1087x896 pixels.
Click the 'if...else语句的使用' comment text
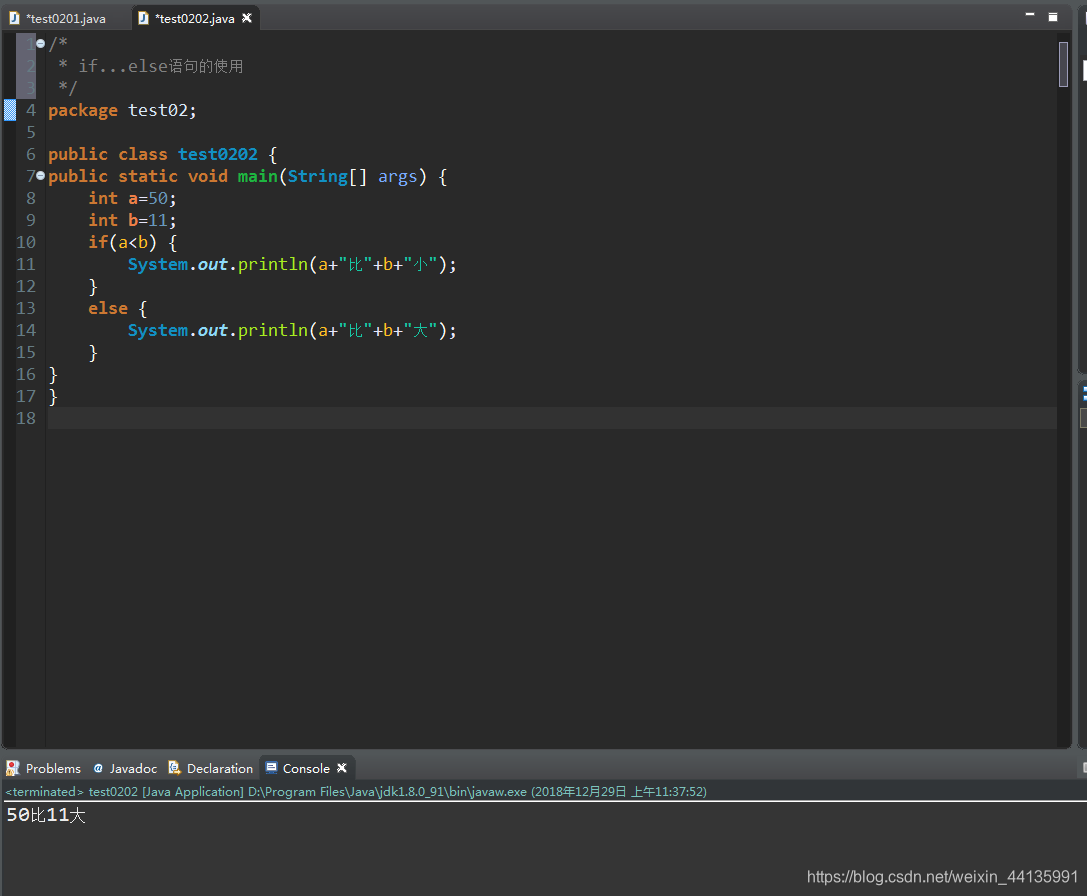(x=161, y=66)
